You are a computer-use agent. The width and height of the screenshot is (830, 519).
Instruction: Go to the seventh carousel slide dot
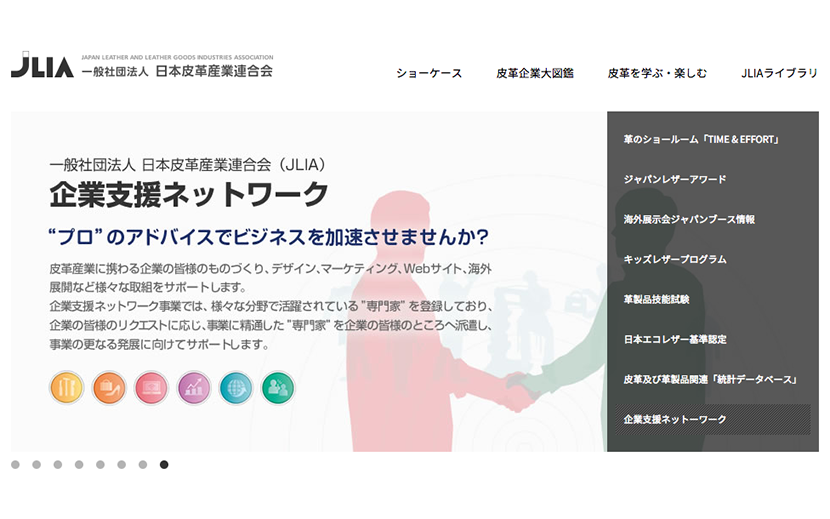click(x=142, y=464)
